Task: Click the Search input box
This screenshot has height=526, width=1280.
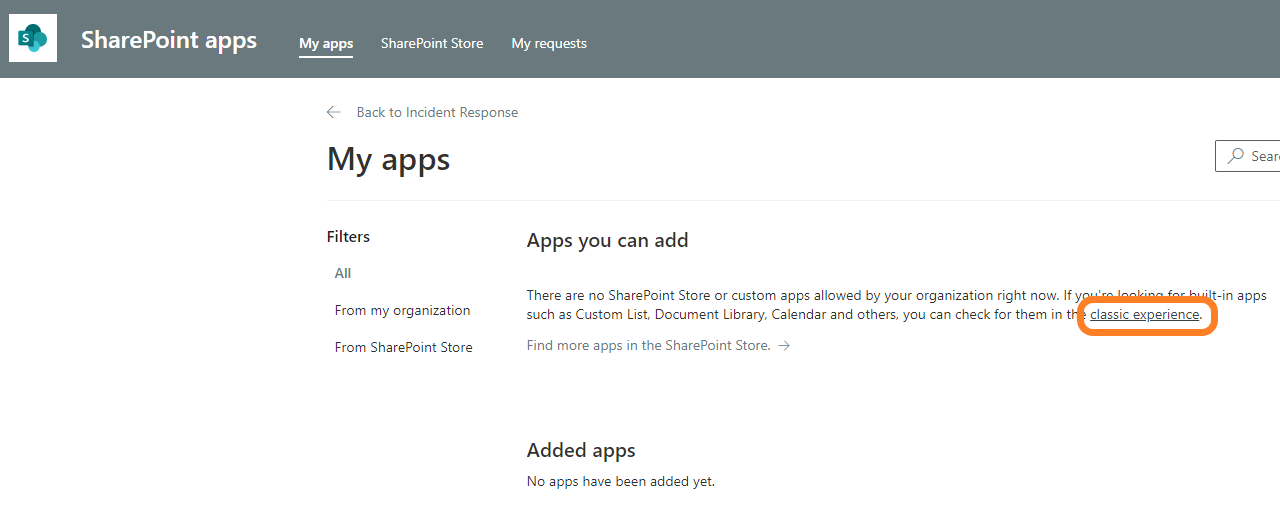Action: pos(1248,156)
